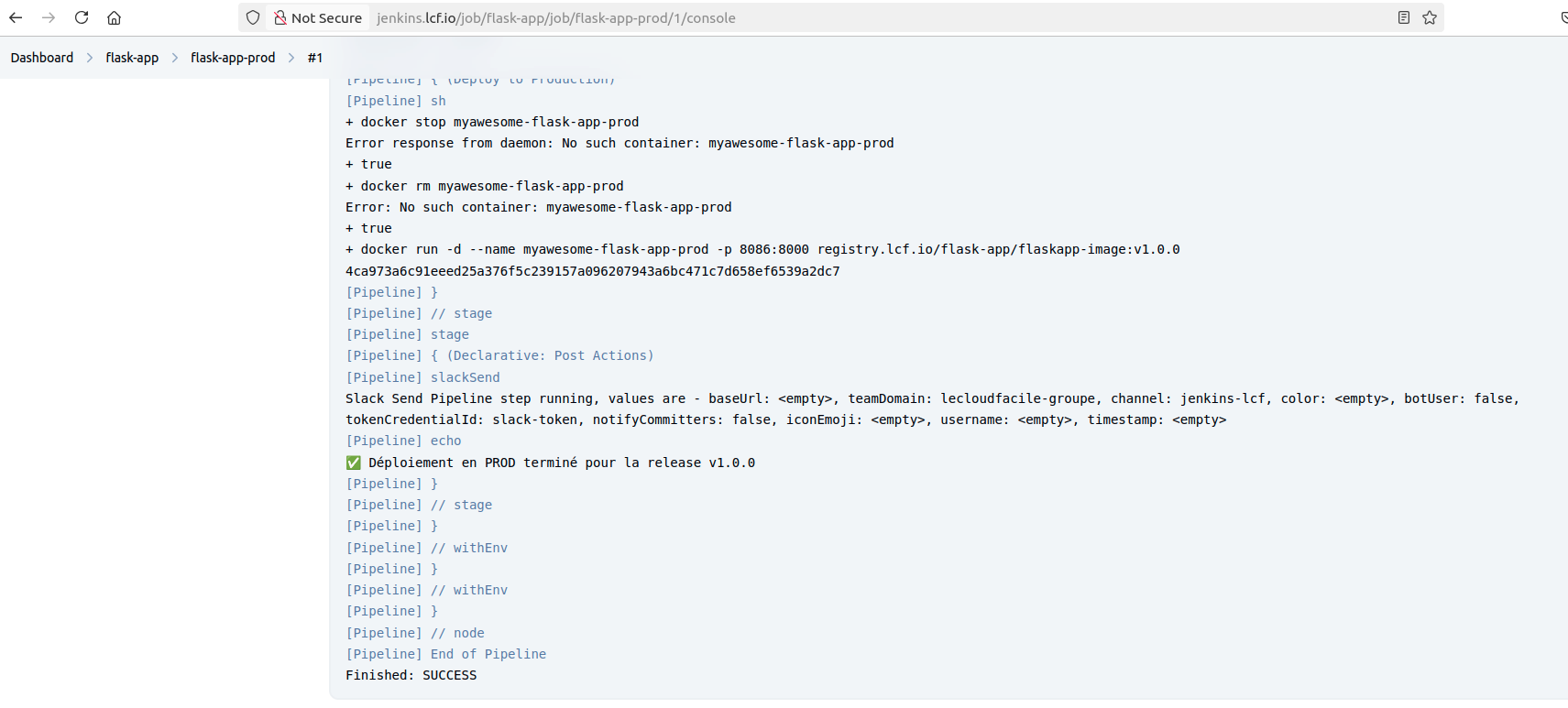Click the Not Secure padlock icon

point(280,17)
